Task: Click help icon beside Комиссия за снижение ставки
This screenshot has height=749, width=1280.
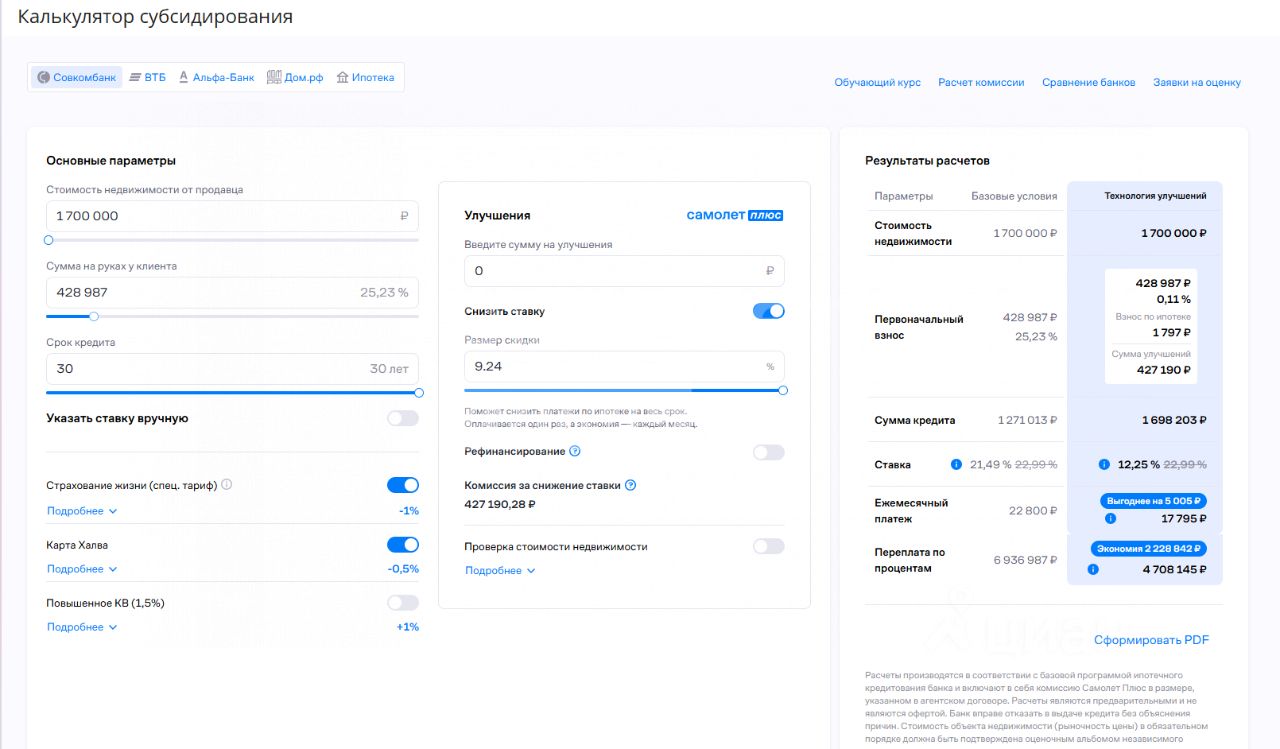Action: [631, 485]
